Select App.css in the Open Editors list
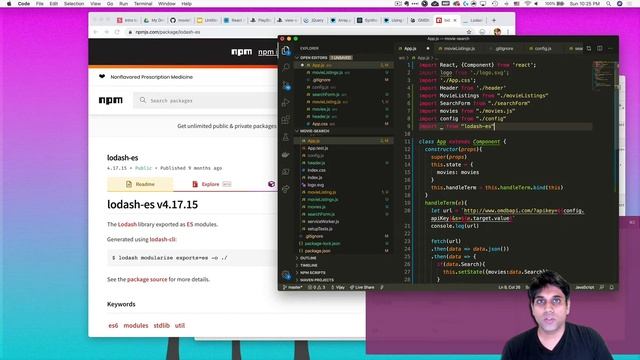Viewport: 640px width, 360px height. pyautogui.click(x=320, y=124)
